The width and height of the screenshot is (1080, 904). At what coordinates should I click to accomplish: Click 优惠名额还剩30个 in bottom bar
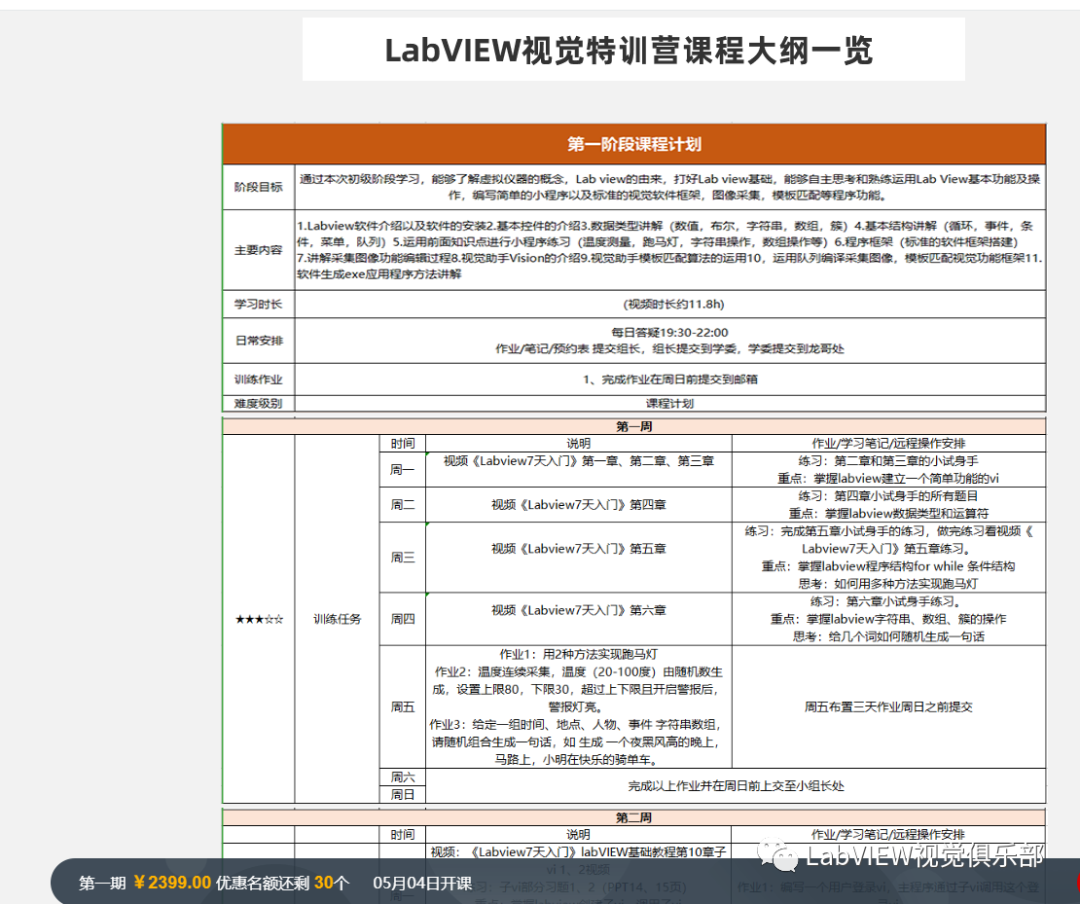(x=282, y=883)
